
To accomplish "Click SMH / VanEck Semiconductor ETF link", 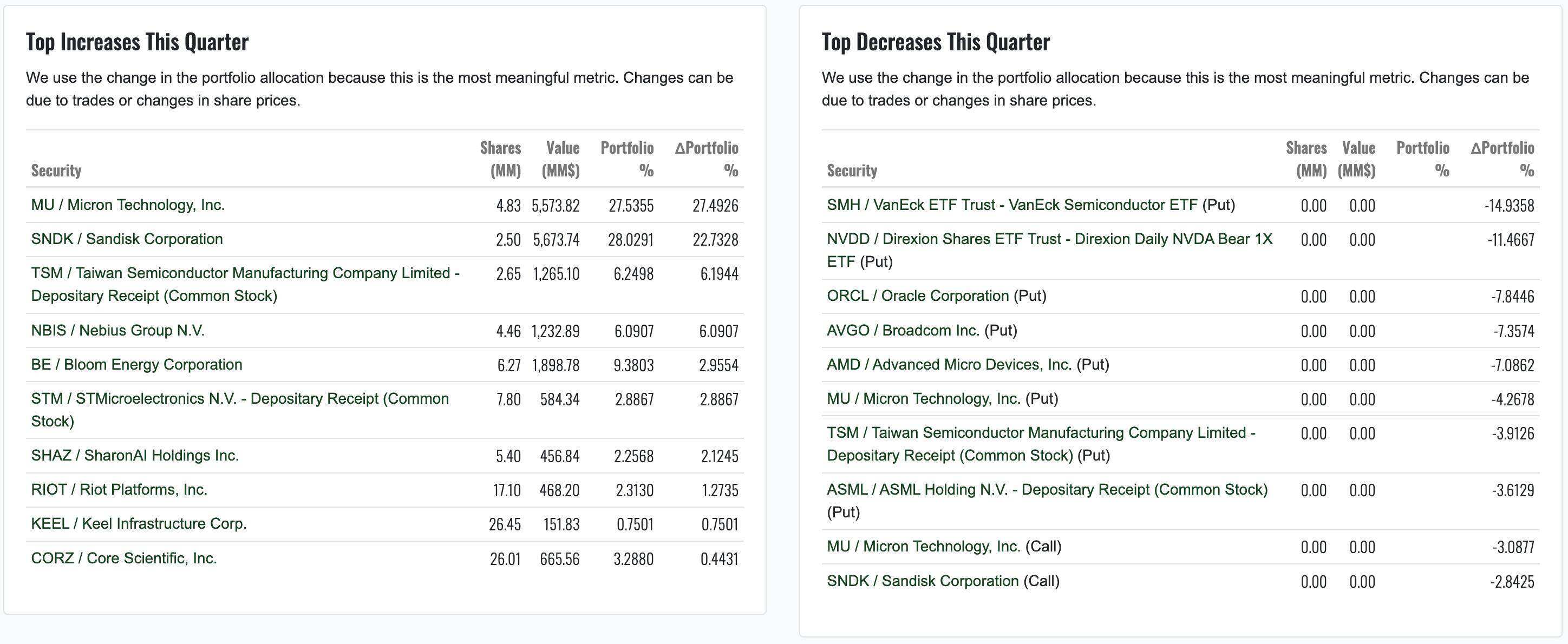I will pyautogui.click(x=1011, y=205).
